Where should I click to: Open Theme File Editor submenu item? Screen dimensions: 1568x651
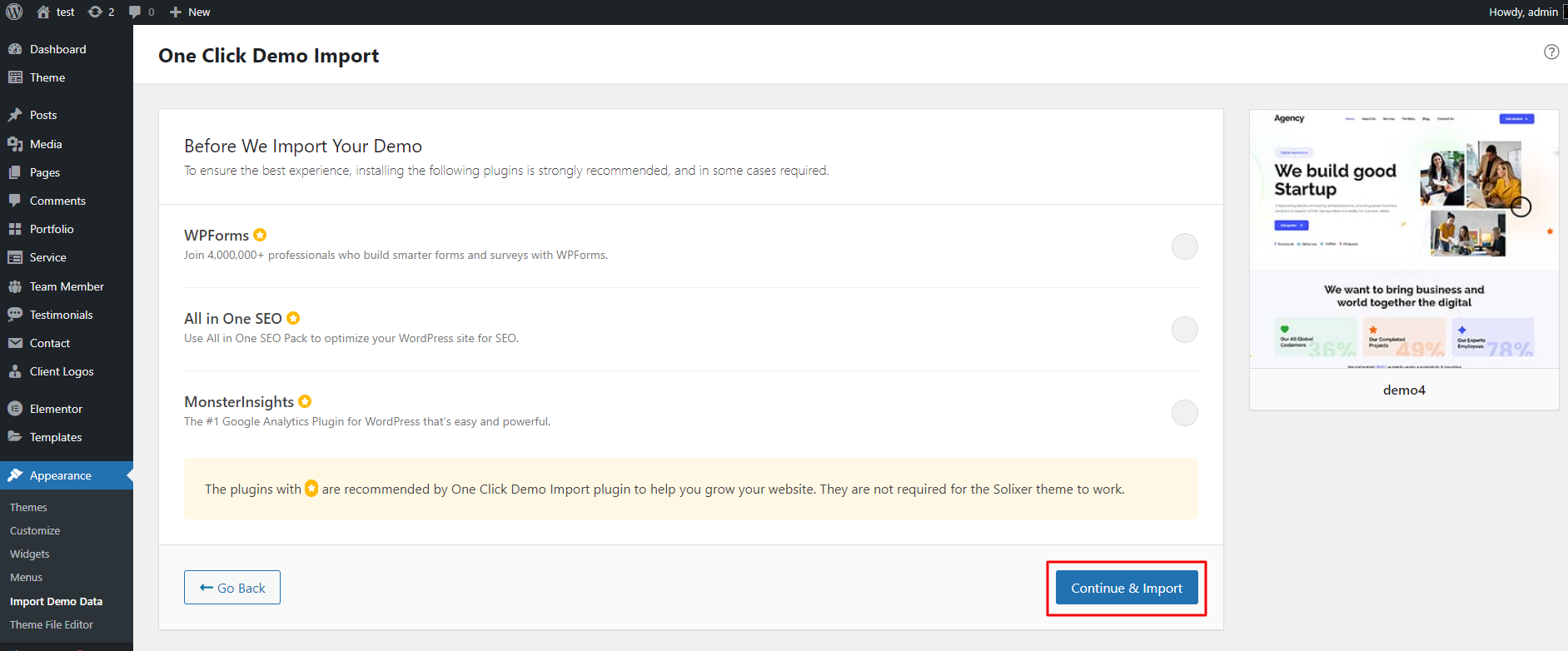52,624
